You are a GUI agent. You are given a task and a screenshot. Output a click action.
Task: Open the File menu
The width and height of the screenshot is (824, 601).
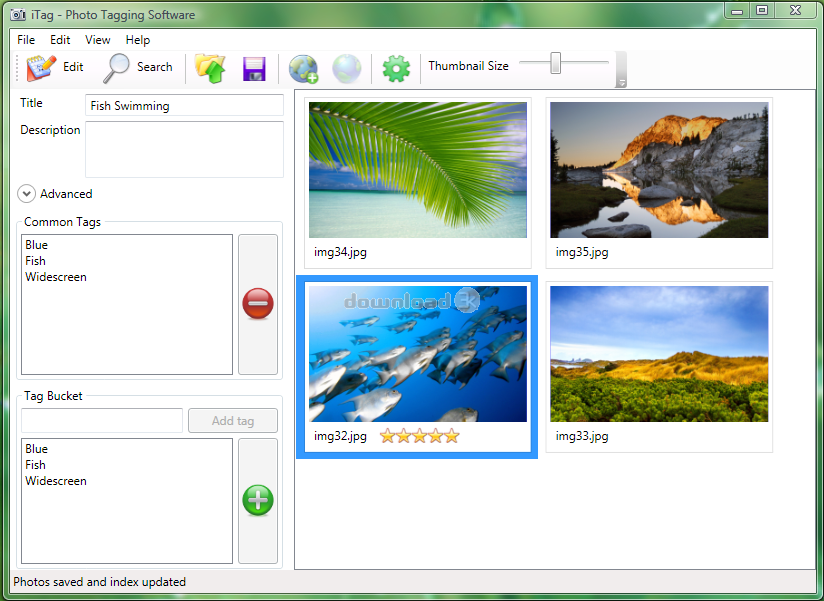pyautogui.click(x=26, y=40)
